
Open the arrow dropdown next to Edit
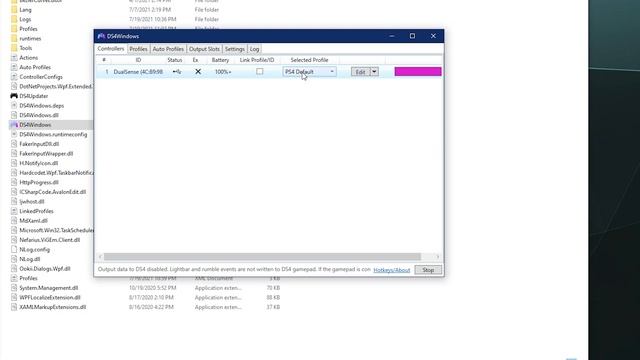click(x=374, y=72)
